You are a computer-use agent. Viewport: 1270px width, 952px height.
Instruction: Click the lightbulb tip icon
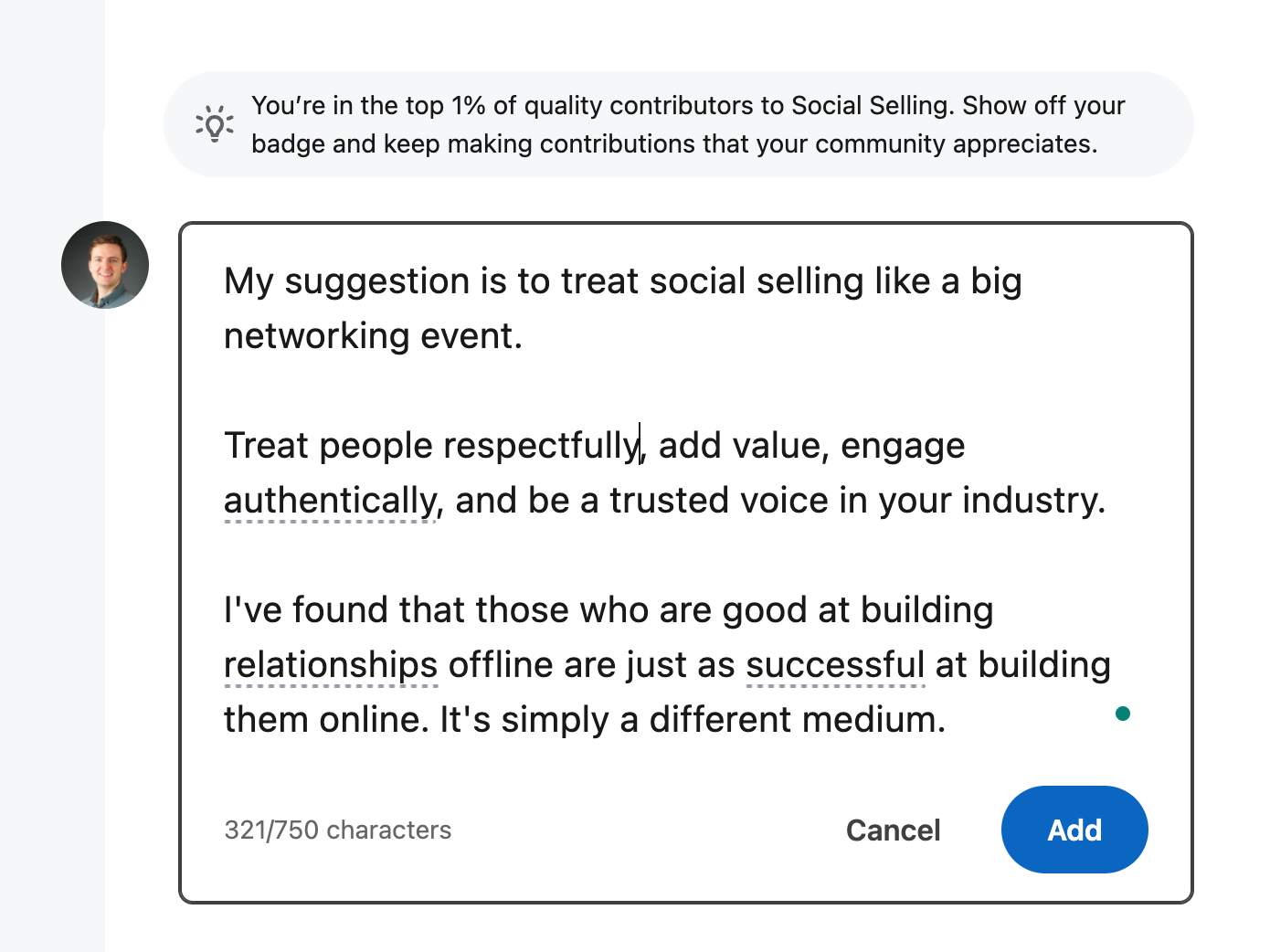(215, 124)
